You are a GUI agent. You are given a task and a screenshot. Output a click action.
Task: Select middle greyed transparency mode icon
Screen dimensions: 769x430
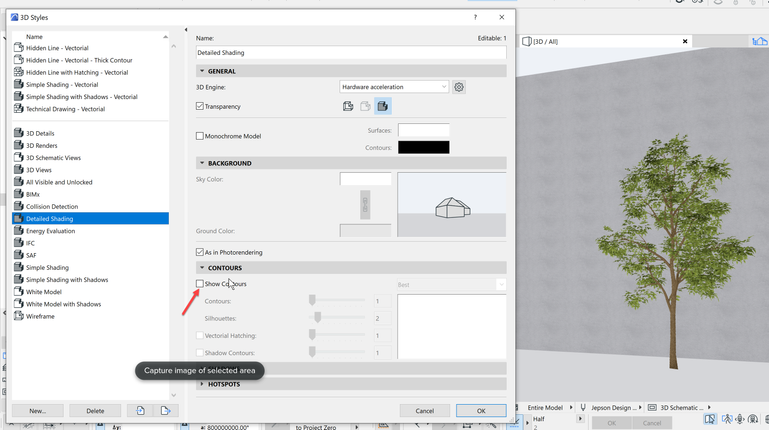pyautogui.click(x=365, y=106)
